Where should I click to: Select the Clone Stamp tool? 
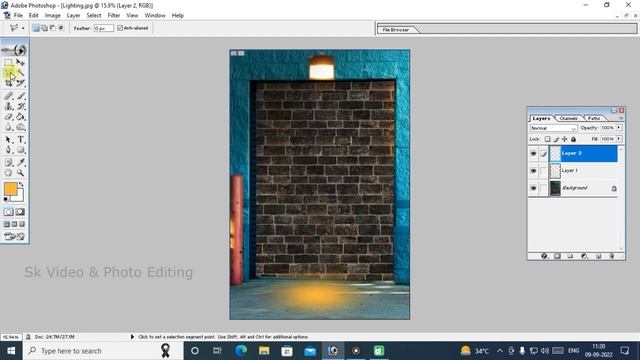(x=8, y=107)
